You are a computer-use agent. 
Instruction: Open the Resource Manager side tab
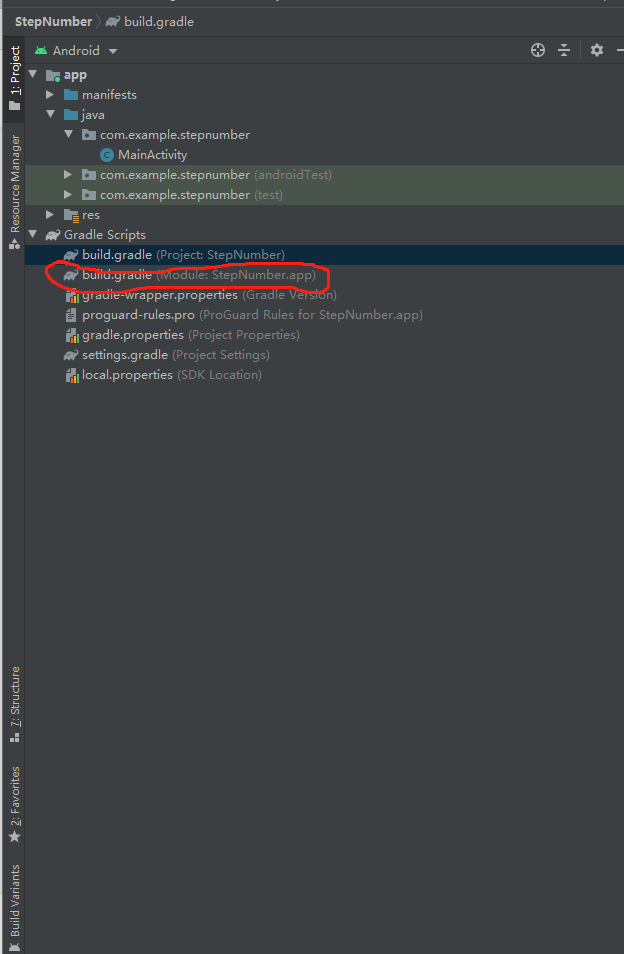15,192
